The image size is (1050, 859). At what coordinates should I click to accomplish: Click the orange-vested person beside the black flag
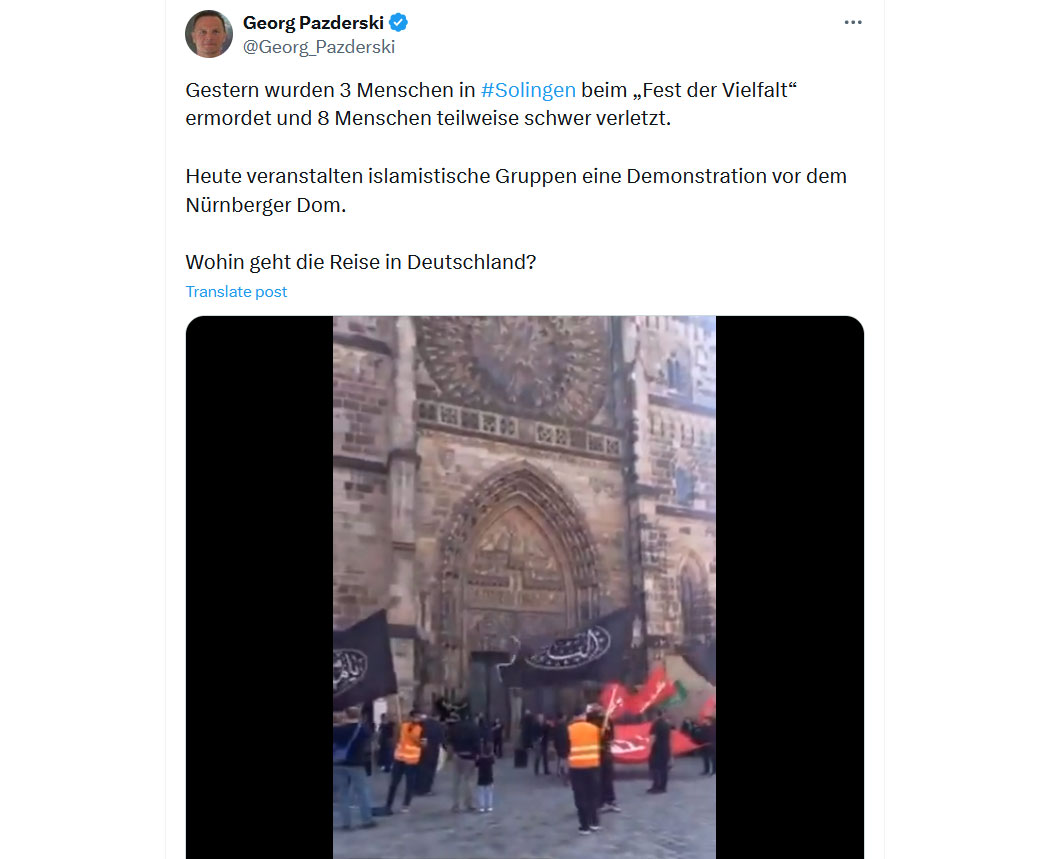[406, 761]
